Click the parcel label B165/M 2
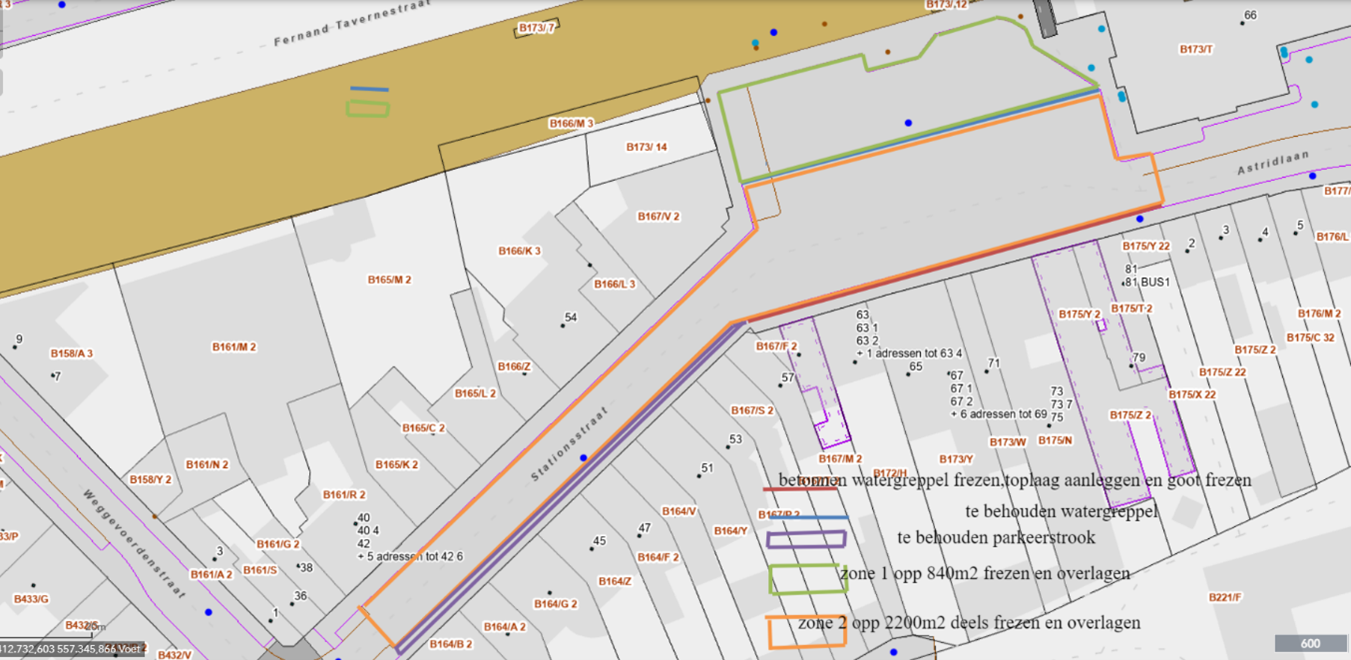 (x=389, y=280)
